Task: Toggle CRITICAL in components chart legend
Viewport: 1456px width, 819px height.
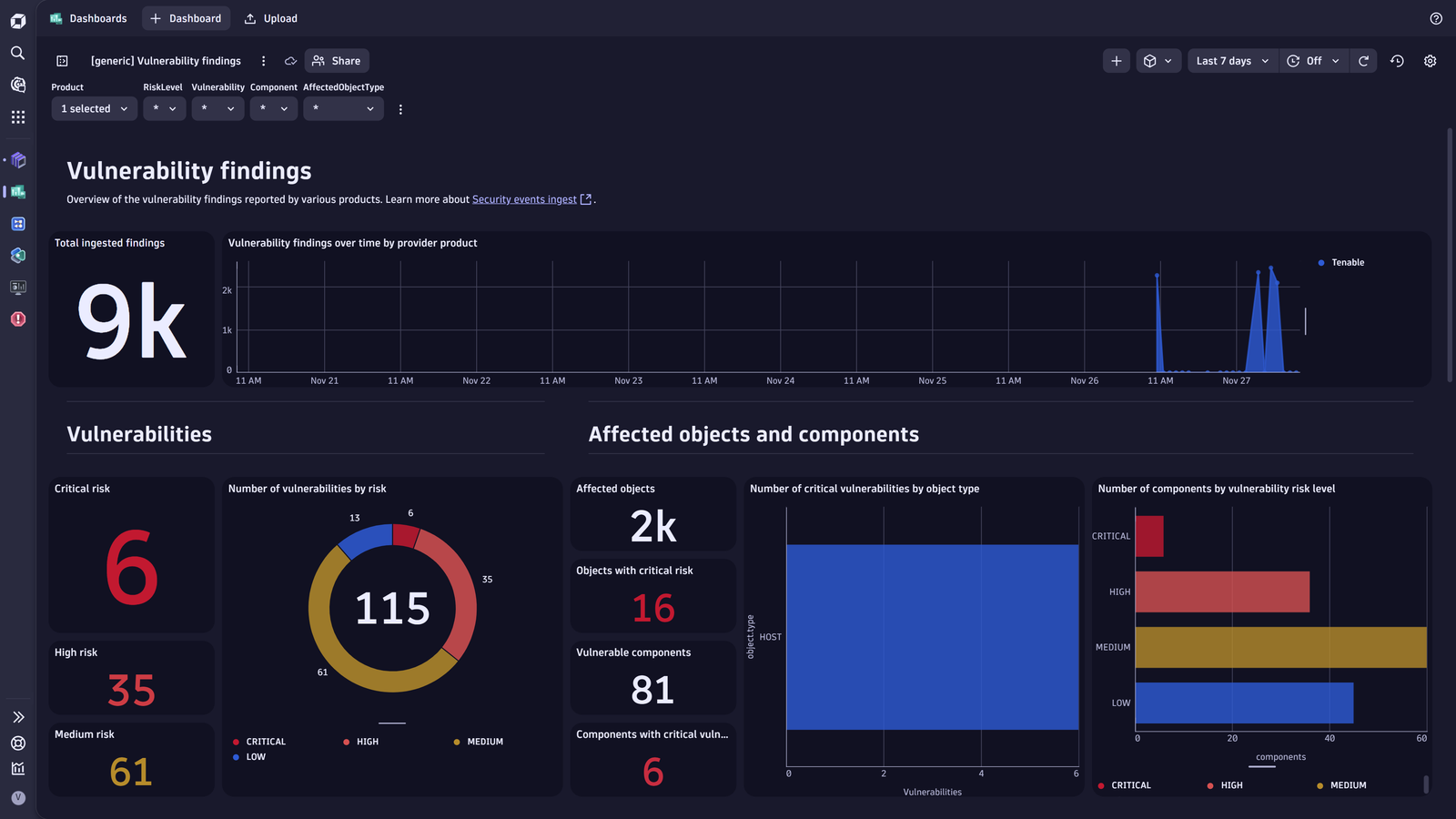Action: [1125, 785]
